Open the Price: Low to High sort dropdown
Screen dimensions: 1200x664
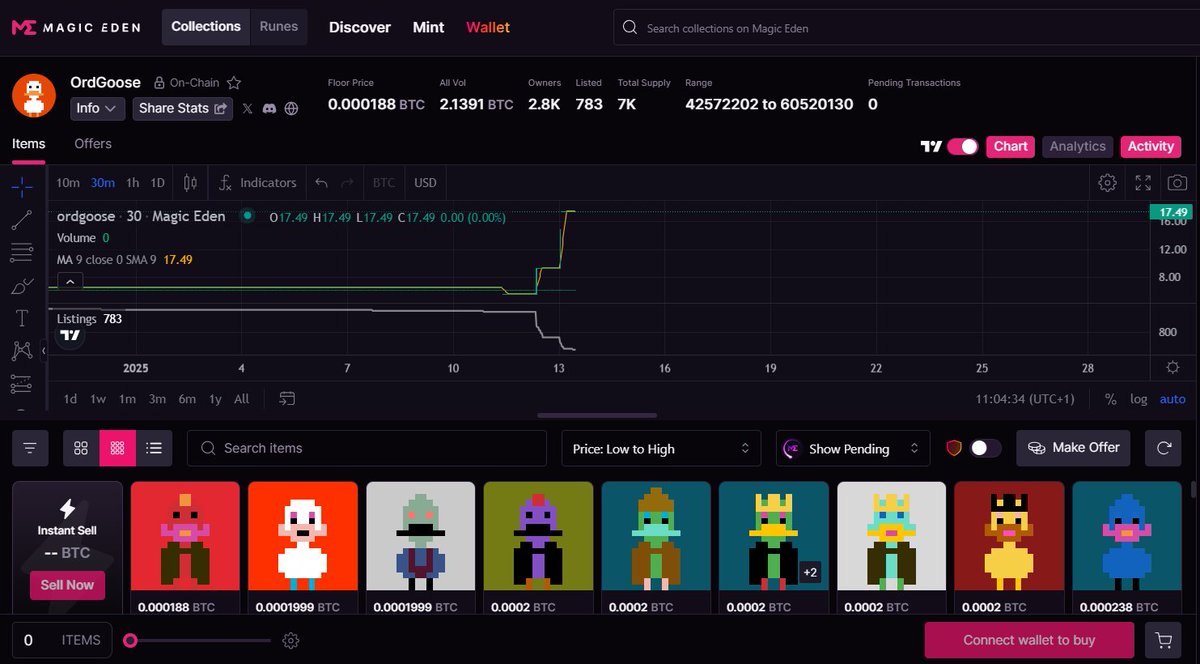pos(662,449)
